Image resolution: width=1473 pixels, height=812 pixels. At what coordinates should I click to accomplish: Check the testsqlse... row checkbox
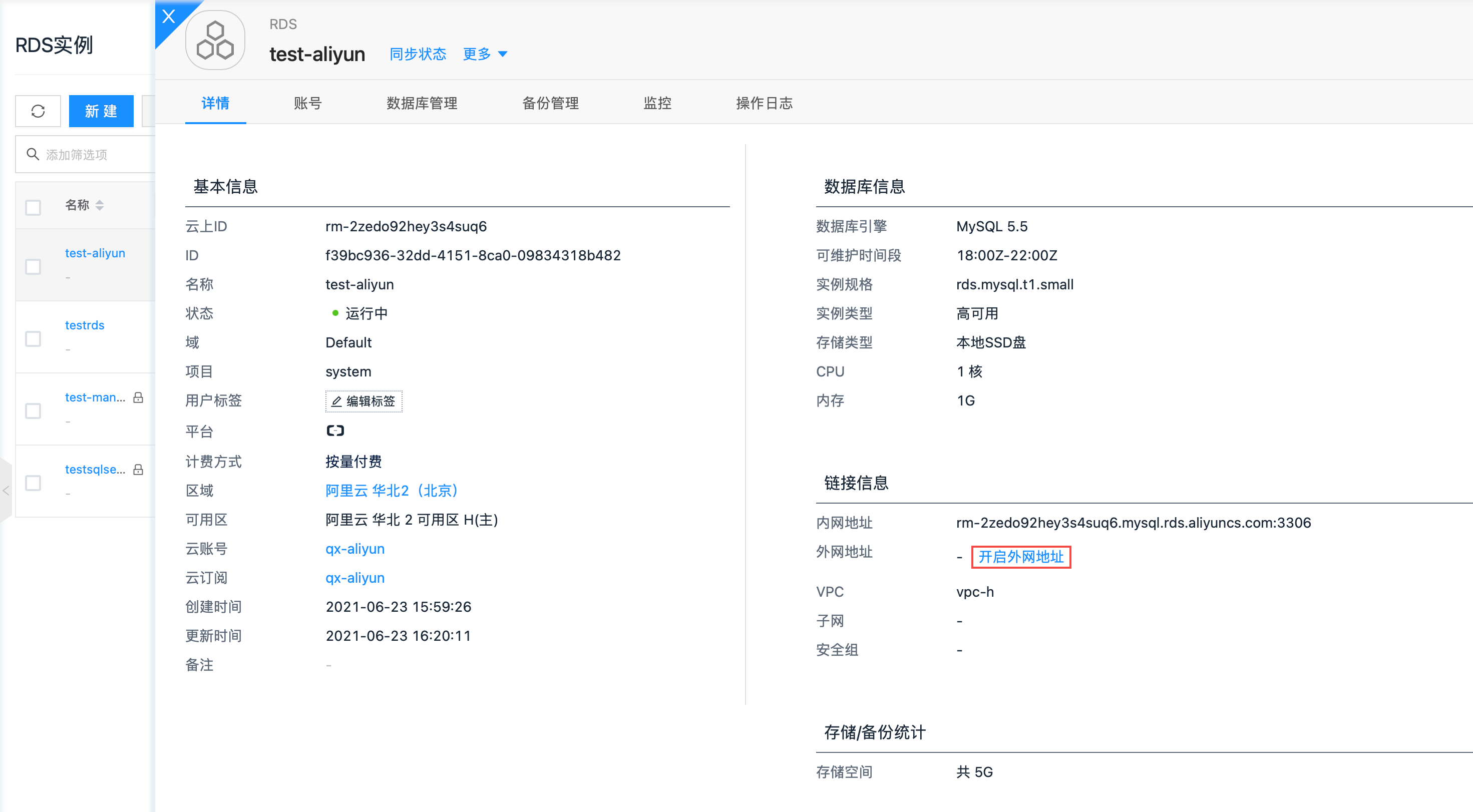coord(33,483)
